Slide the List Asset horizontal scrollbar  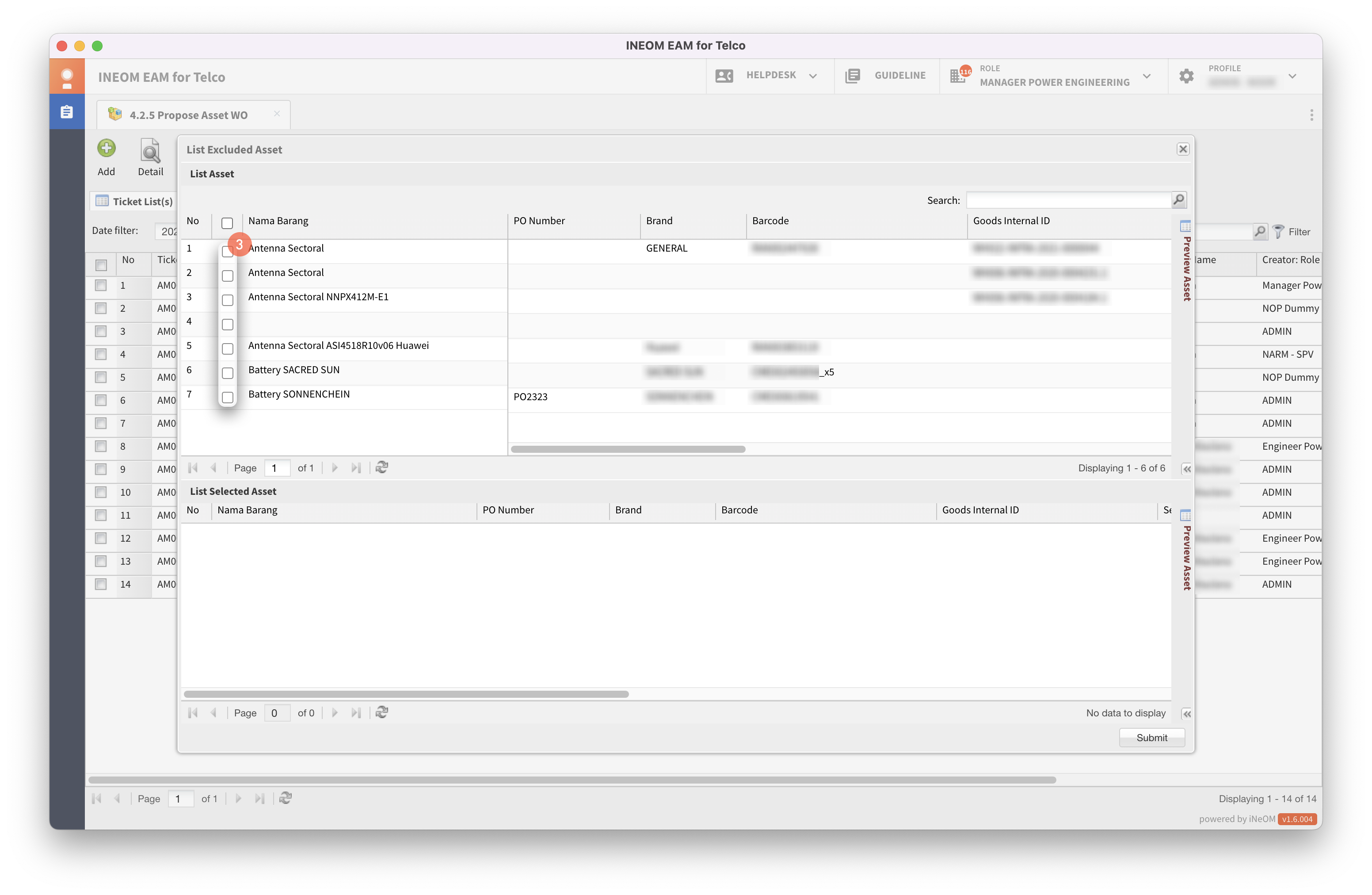click(628, 449)
